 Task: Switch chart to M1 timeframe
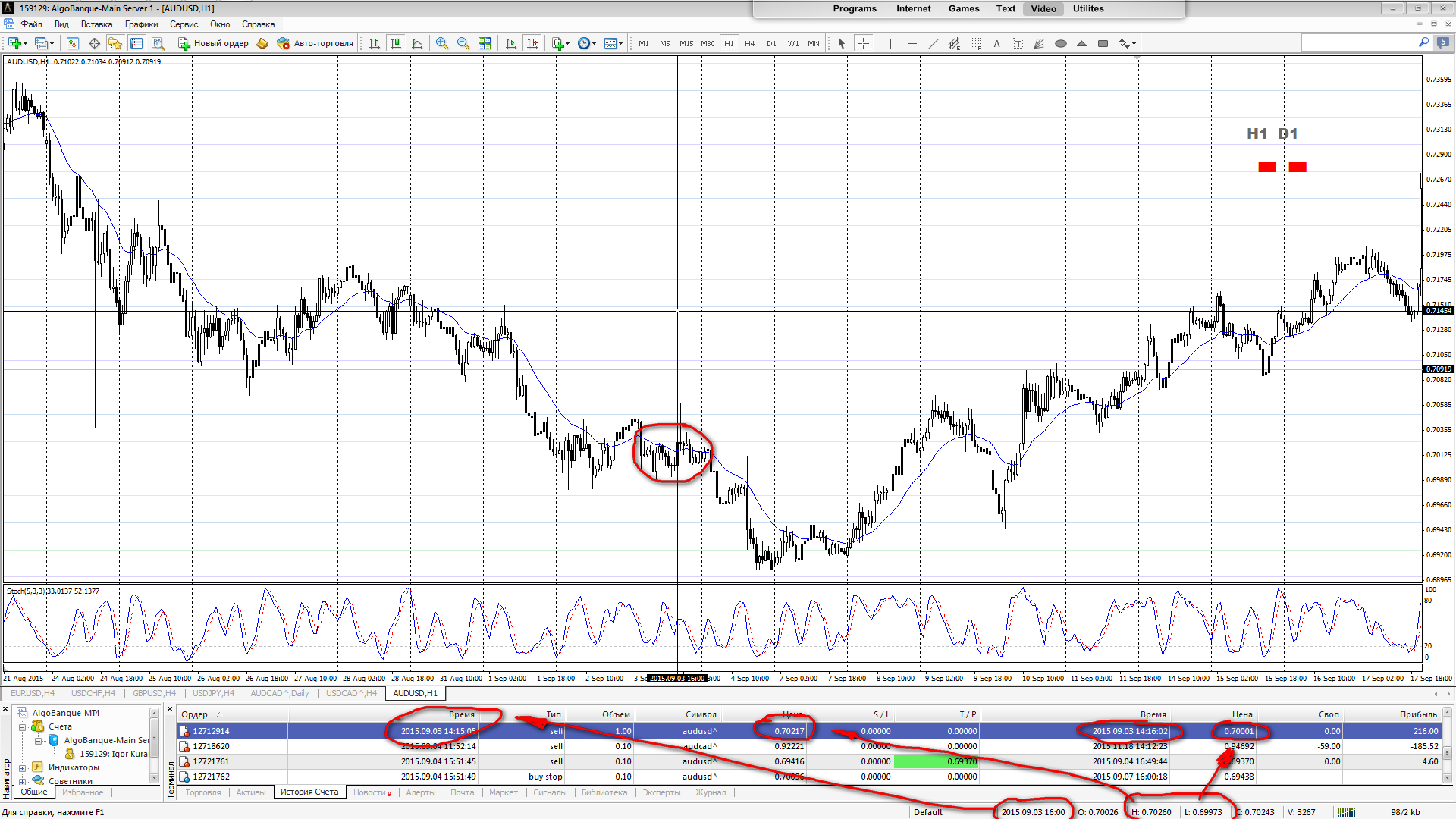pos(644,43)
